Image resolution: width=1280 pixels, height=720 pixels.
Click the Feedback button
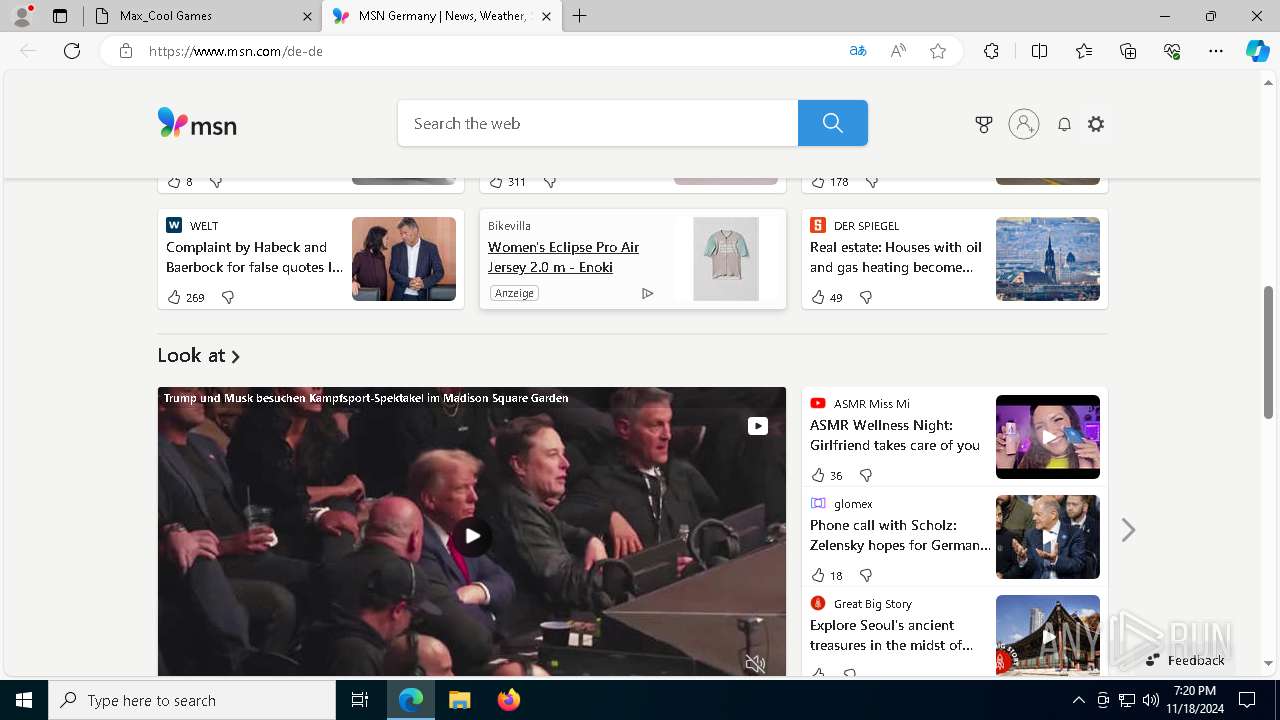tap(1186, 660)
